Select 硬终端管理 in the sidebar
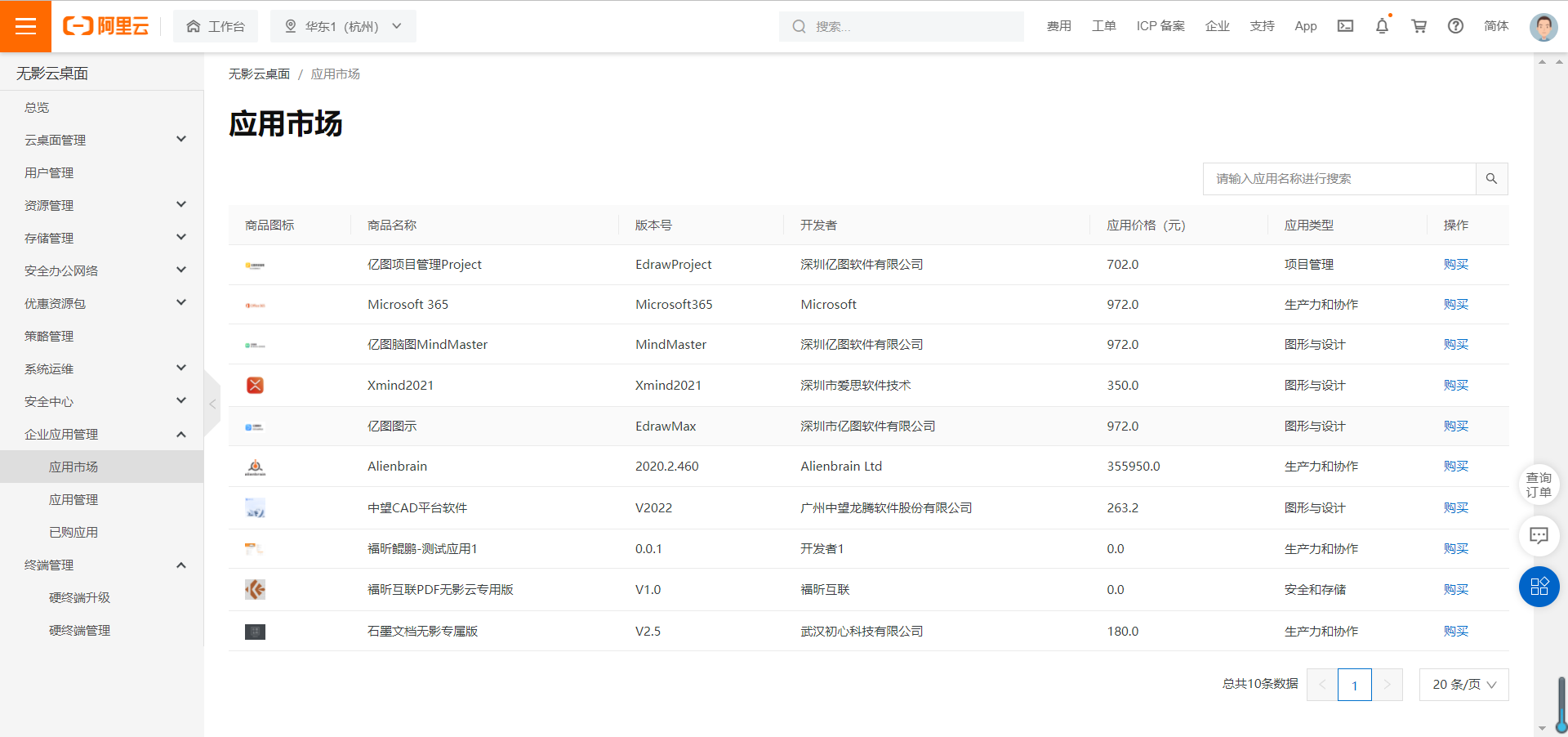 coord(101,630)
